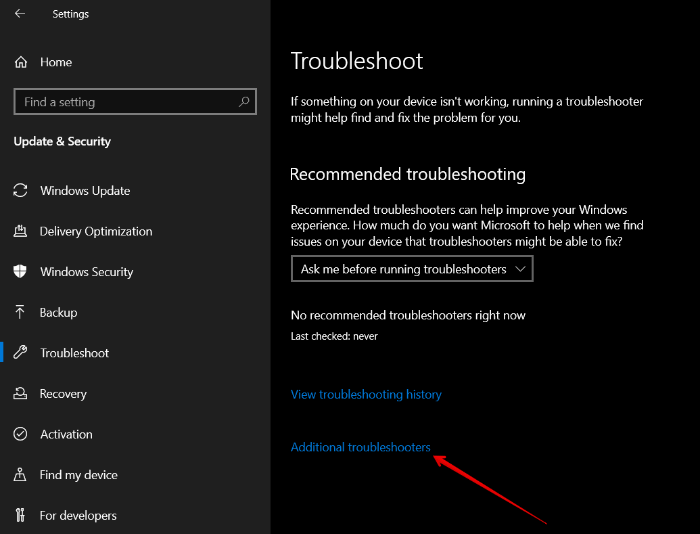Click the Windows Update sync icon

coord(20,191)
